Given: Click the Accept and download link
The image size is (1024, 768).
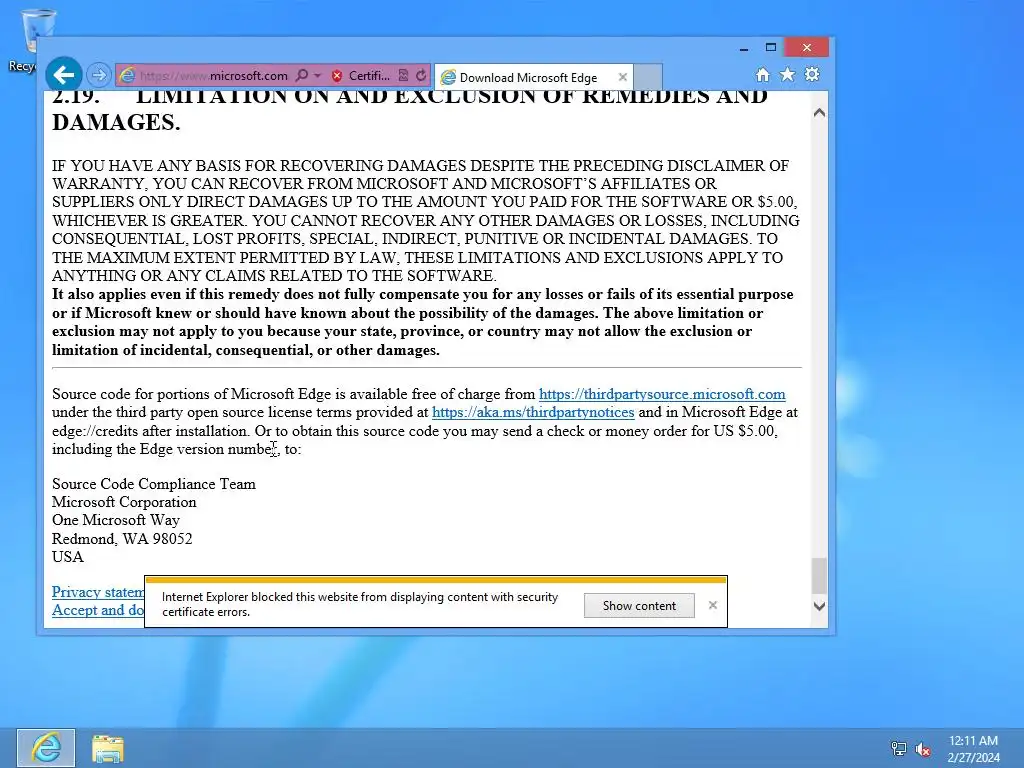Looking at the screenshot, I should point(98,610).
